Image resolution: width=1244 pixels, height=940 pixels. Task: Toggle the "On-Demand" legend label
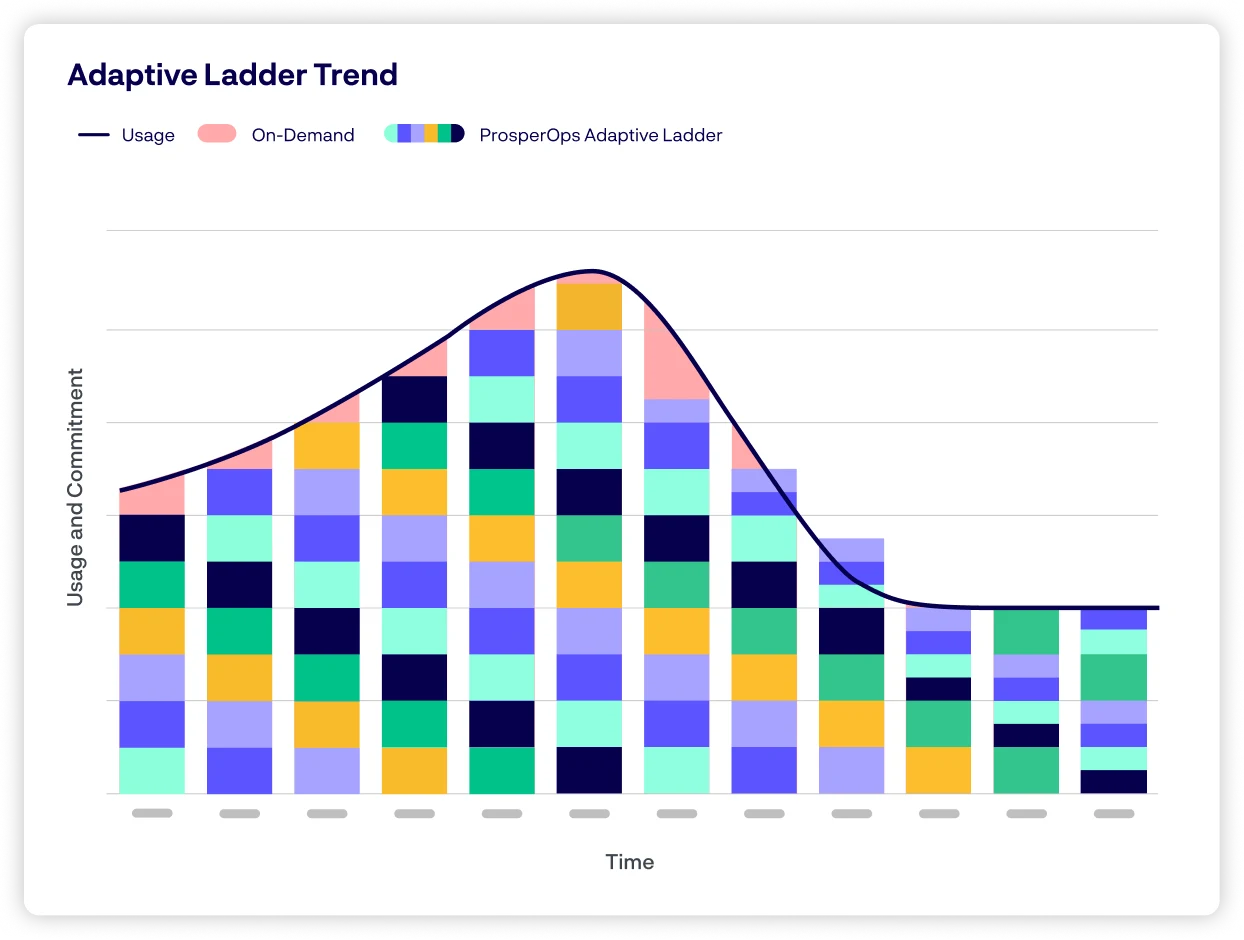point(303,136)
